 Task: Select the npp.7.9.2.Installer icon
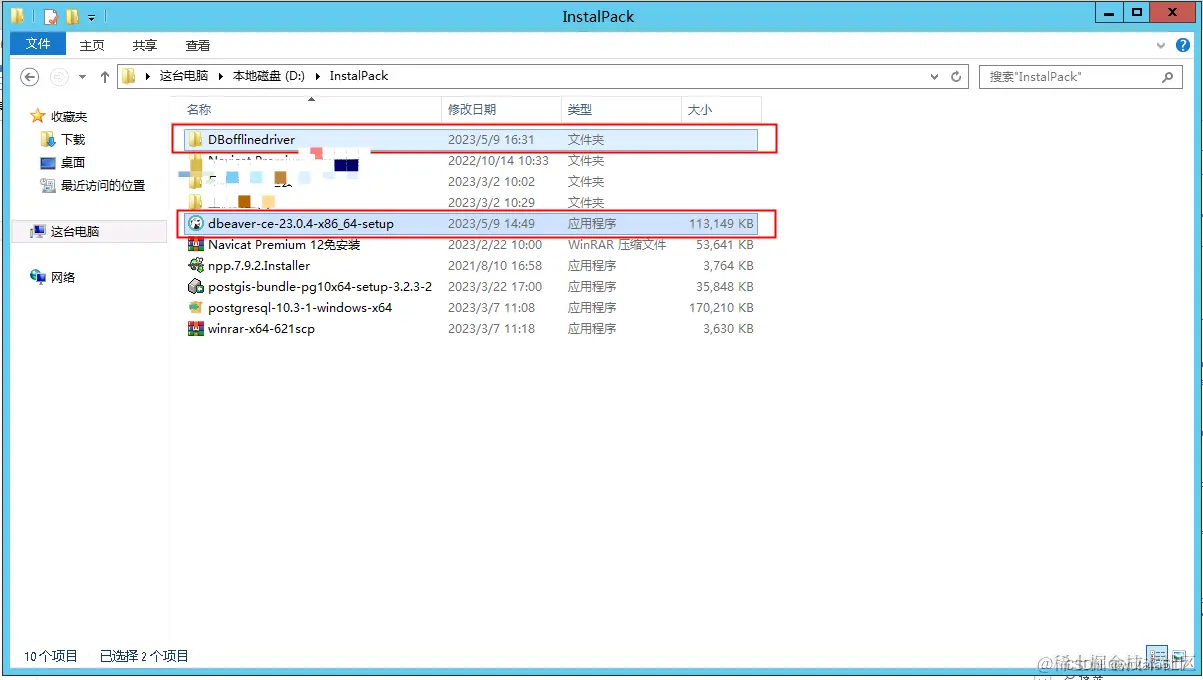click(x=196, y=266)
